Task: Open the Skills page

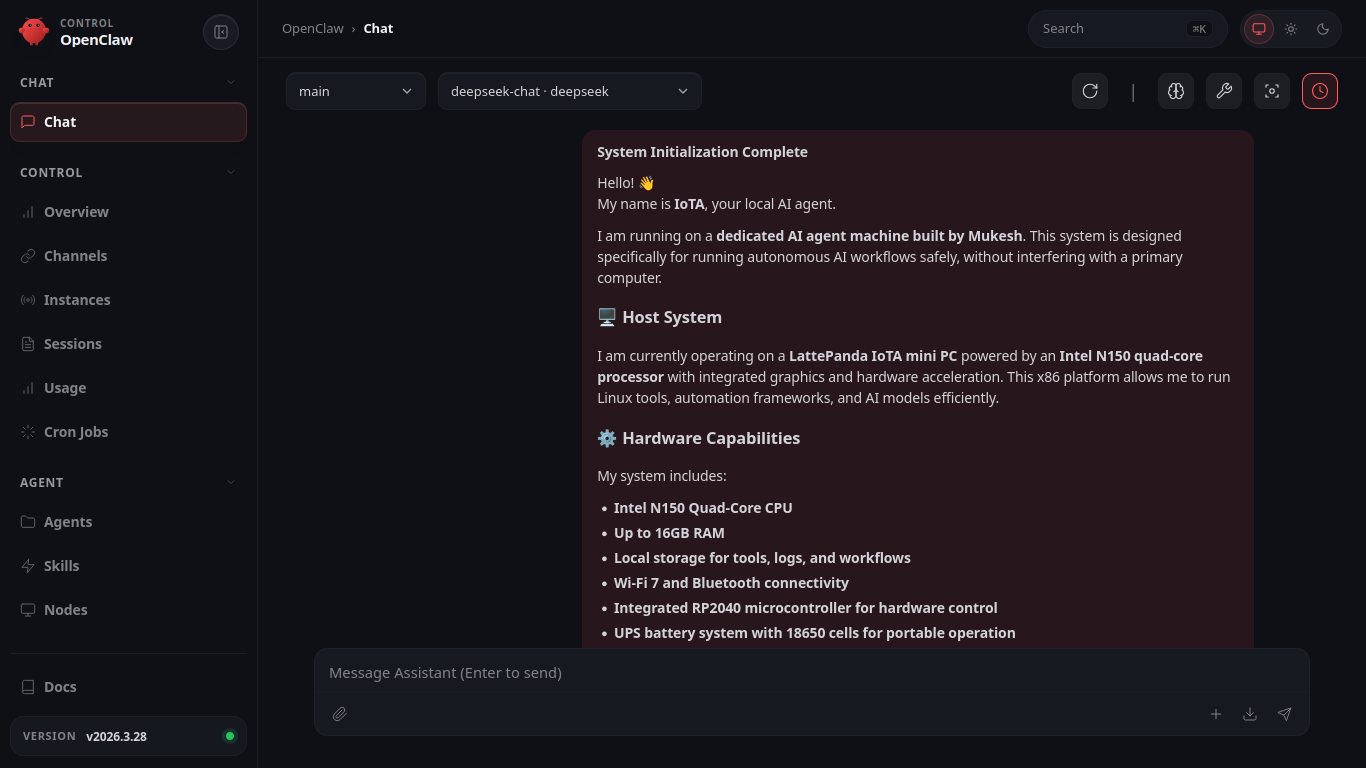Action: 128,566
